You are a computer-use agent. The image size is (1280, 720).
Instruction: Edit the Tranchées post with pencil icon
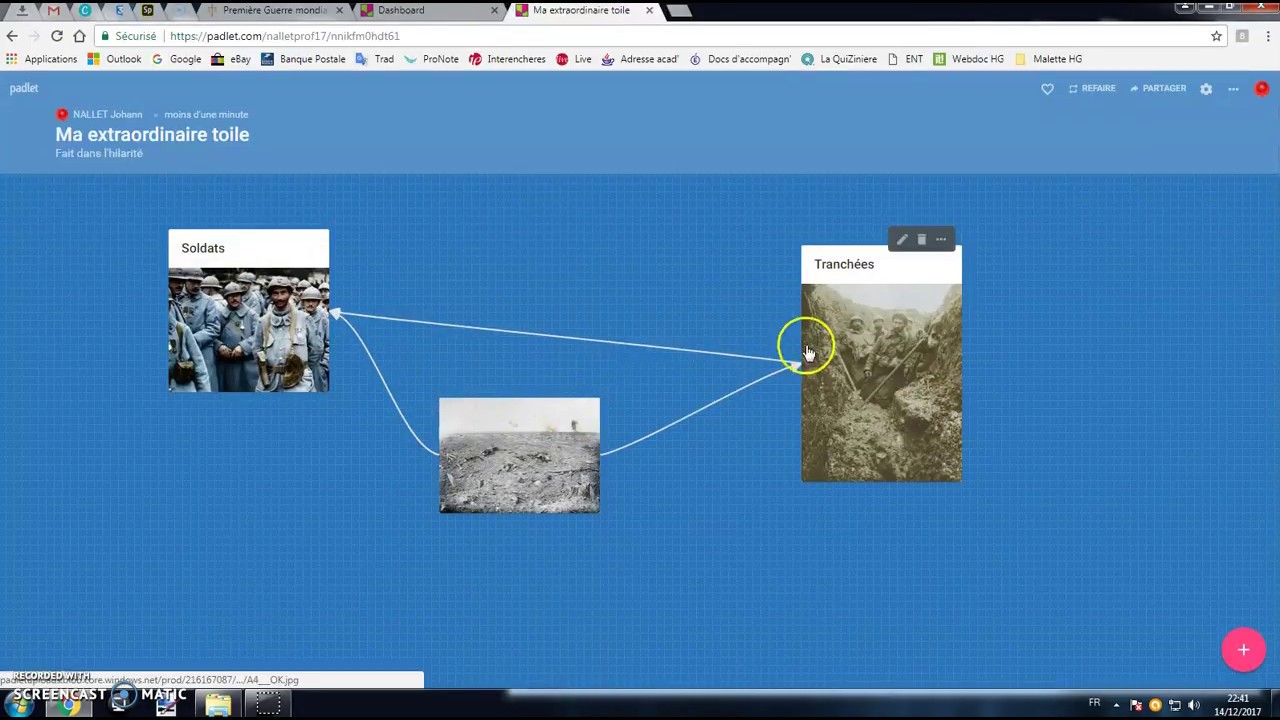pyautogui.click(x=902, y=240)
